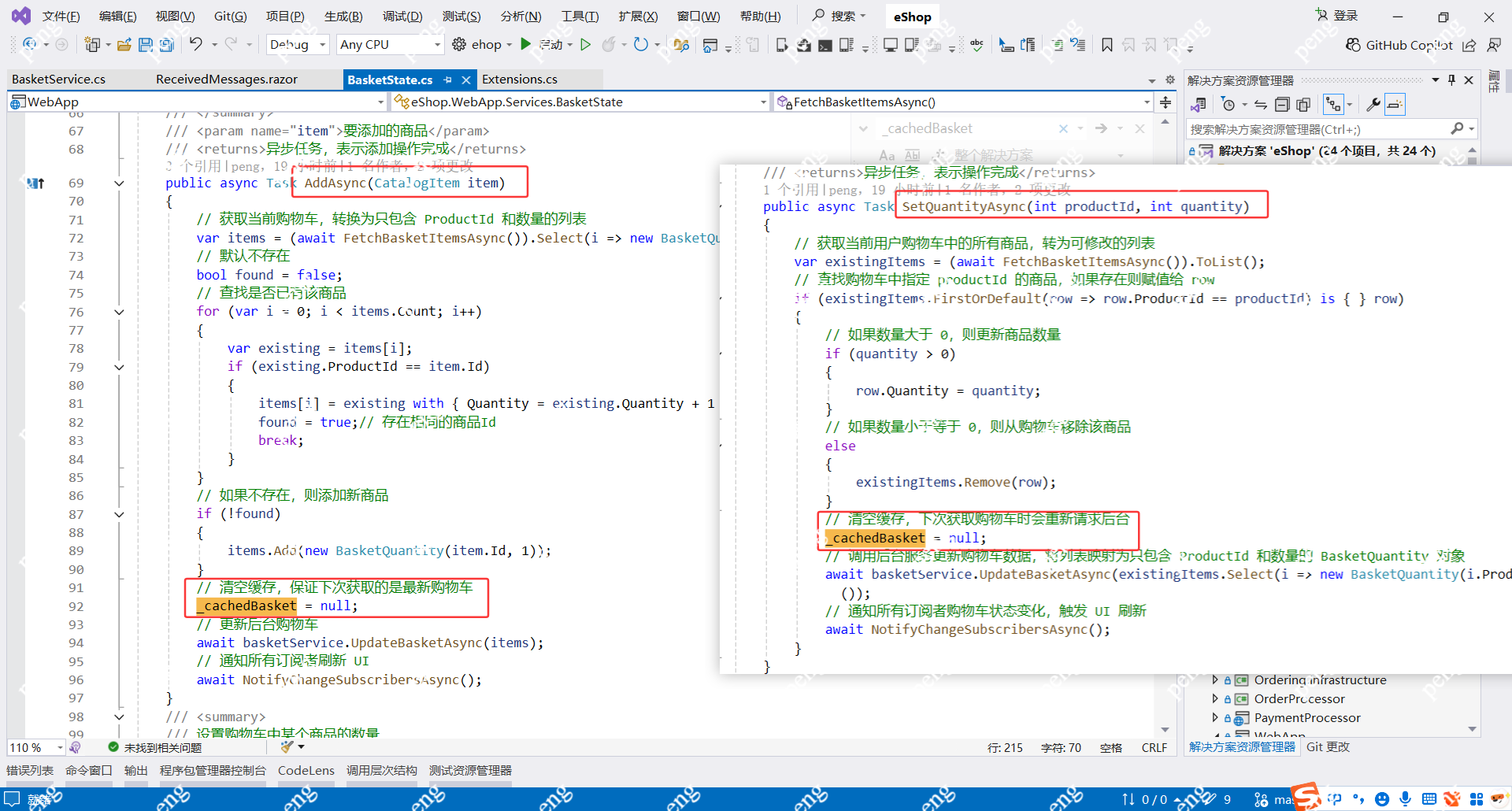Open the 调试(D) menu

[x=402, y=17]
